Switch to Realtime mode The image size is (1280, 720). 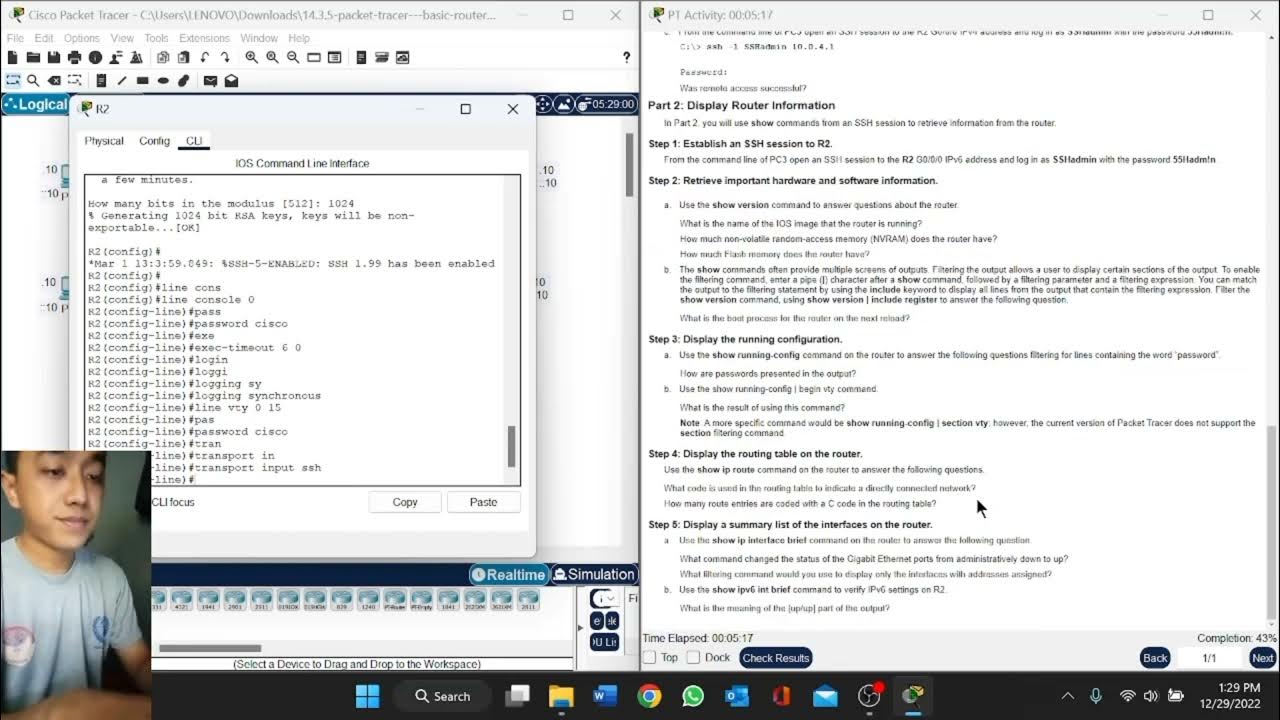[x=509, y=574]
